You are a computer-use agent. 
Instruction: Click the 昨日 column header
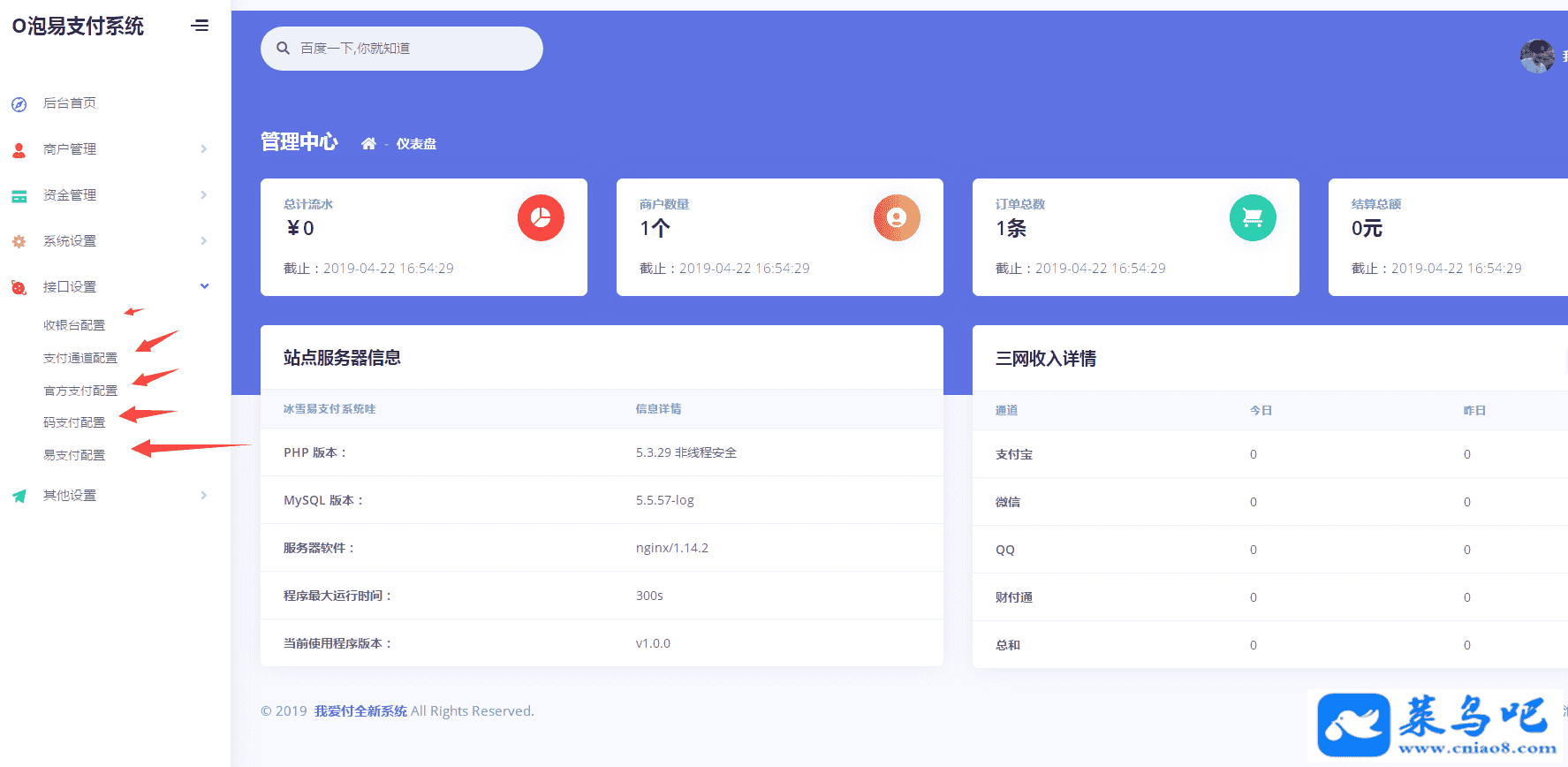point(1475,410)
